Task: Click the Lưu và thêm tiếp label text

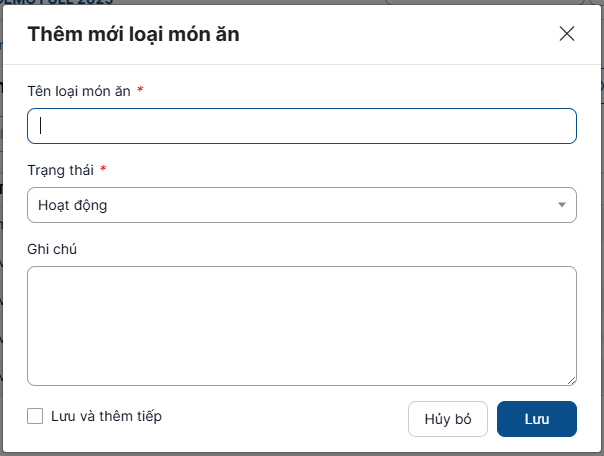Action: click(106, 416)
